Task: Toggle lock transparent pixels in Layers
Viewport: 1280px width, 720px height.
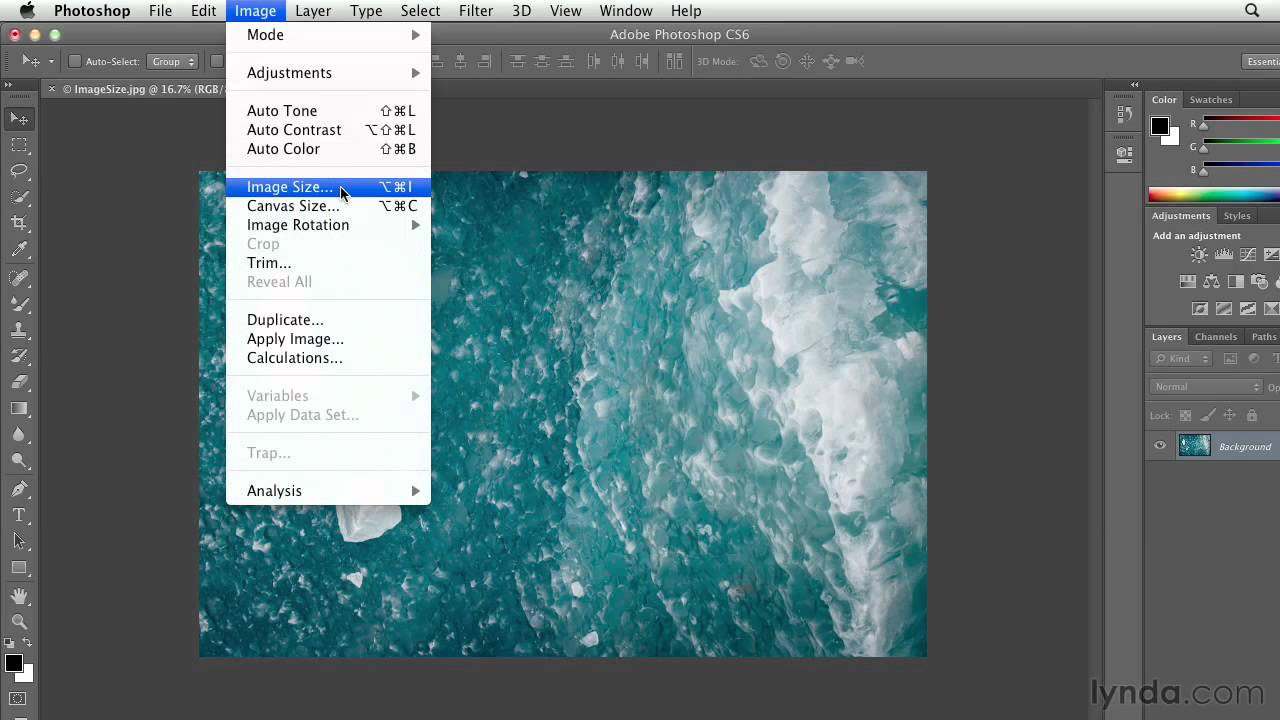Action: coord(1186,415)
